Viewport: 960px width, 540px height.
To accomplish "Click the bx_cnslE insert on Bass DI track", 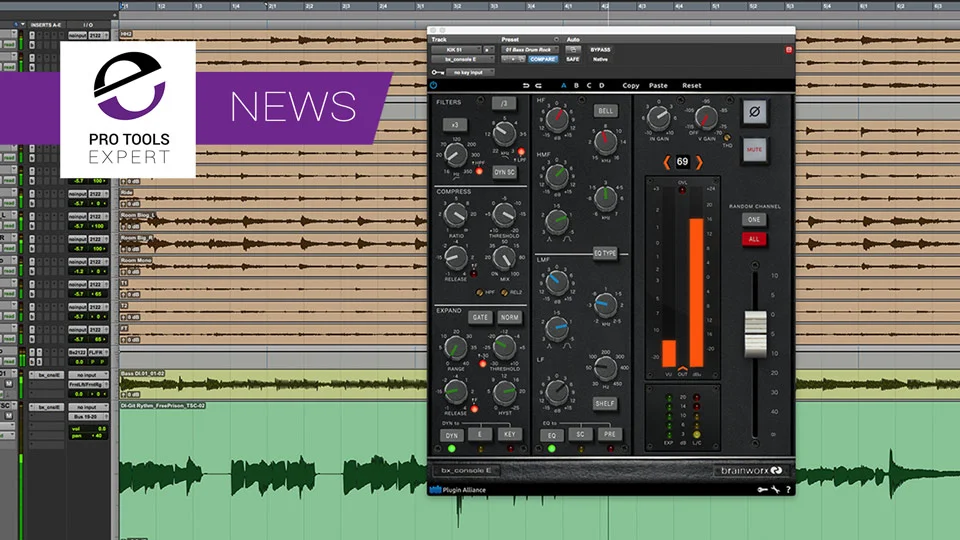I will click(x=47, y=375).
